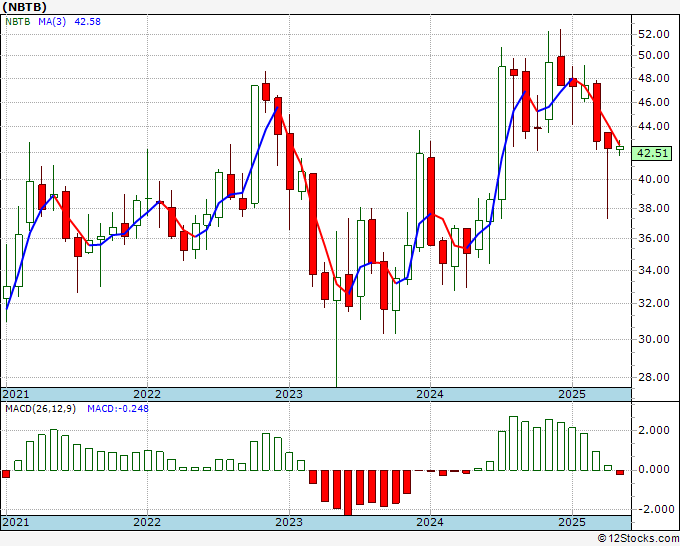
Task: Click 2023 on the price chart timeline
Action: 289,394
